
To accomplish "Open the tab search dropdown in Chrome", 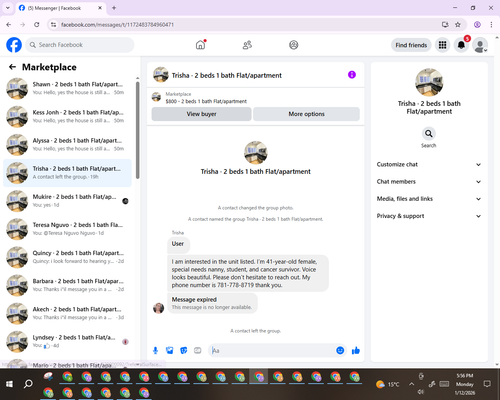I will (8, 8).
